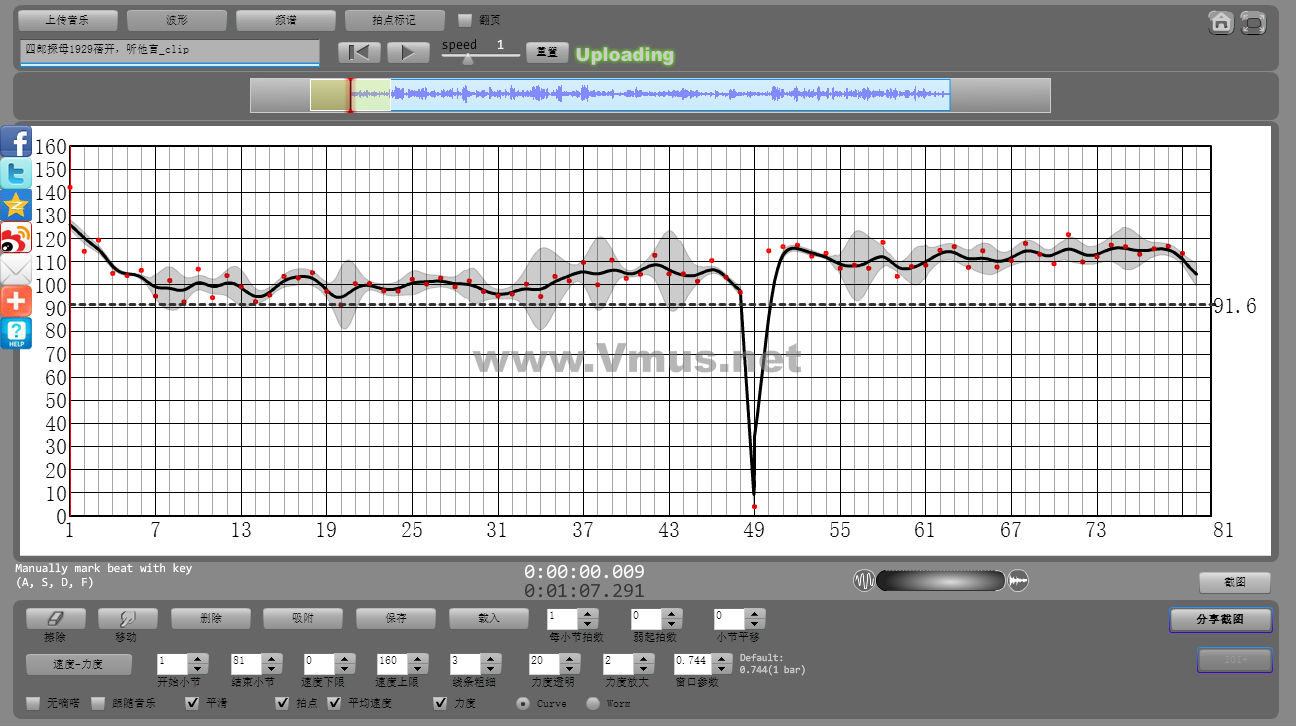Increase 开始小节 with up arrow
Image resolution: width=1296 pixels, height=726 pixels.
[198, 659]
